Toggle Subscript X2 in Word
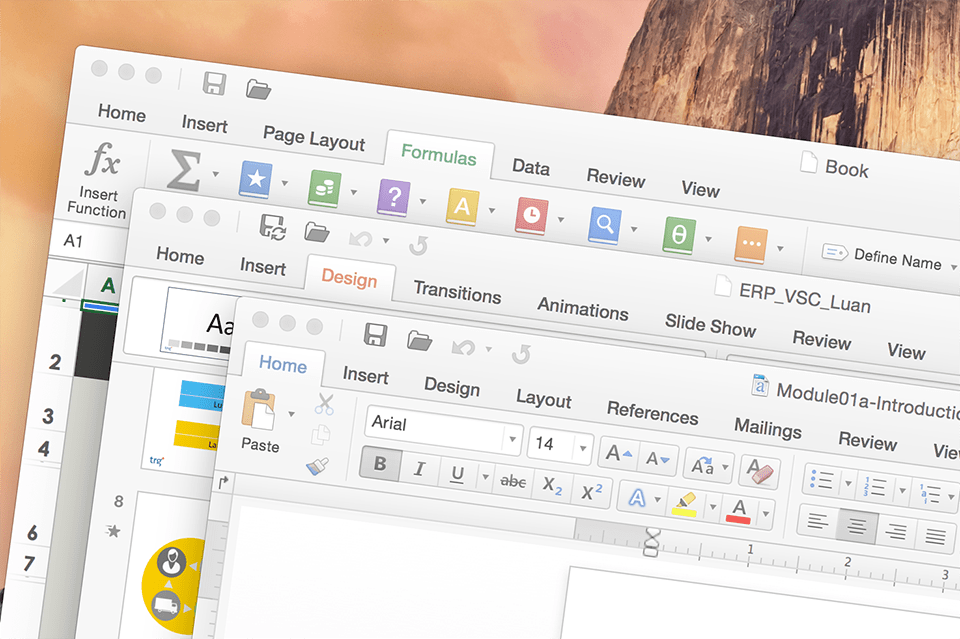Image resolution: width=960 pixels, height=639 pixels. tap(552, 486)
